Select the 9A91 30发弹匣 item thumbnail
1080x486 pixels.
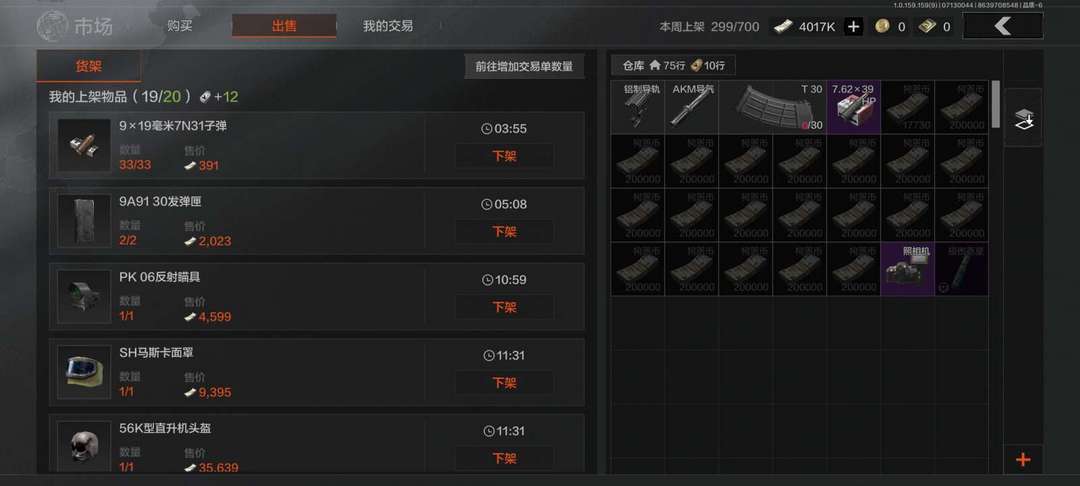[84, 220]
